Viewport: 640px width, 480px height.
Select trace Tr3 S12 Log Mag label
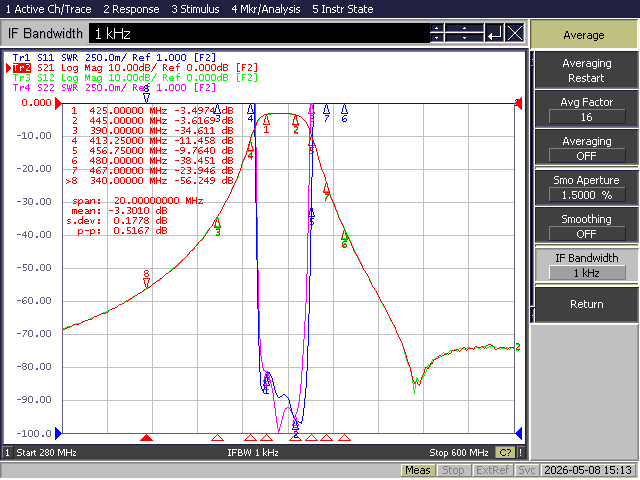(135, 78)
